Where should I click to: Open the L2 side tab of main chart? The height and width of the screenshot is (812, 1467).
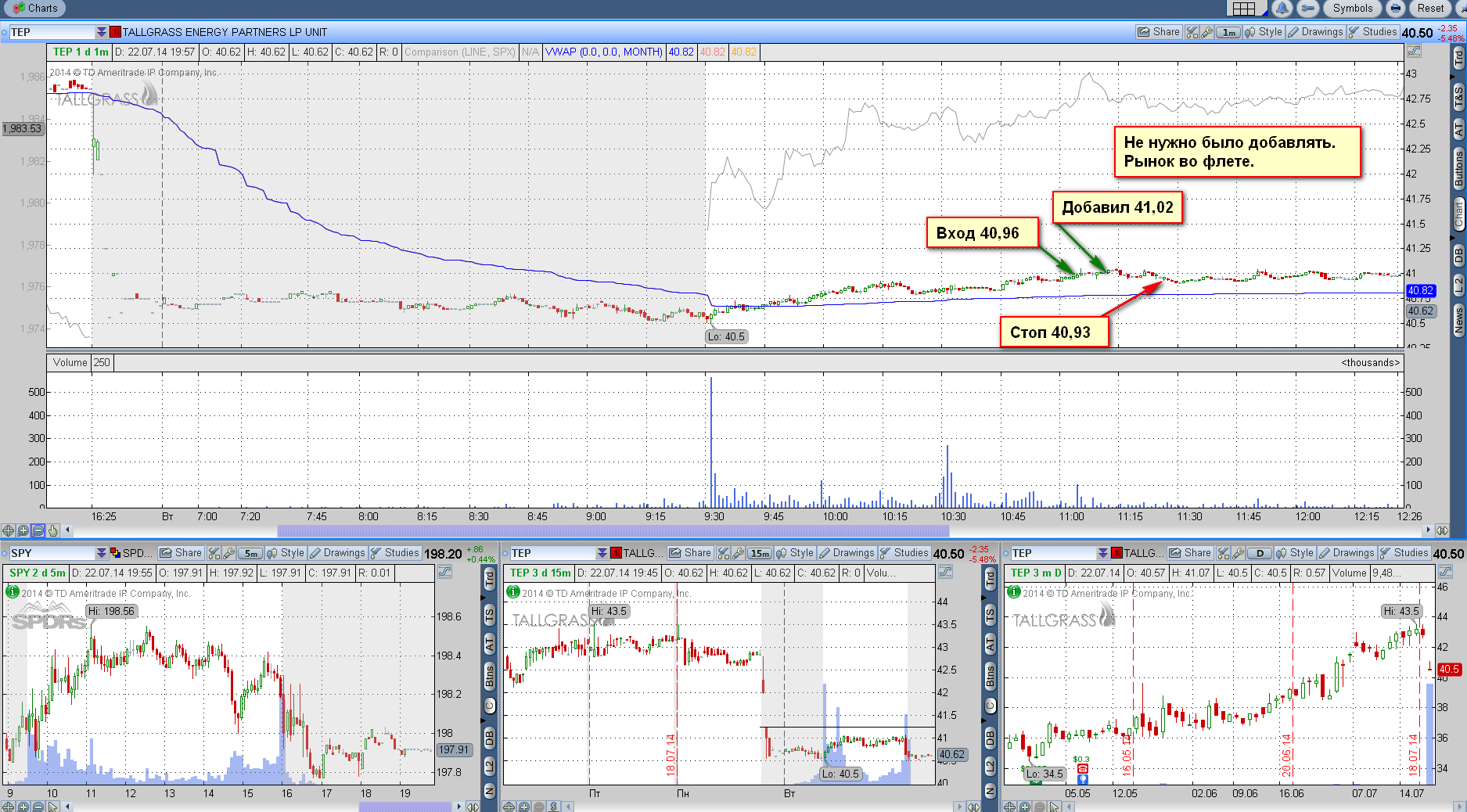pos(1458,285)
